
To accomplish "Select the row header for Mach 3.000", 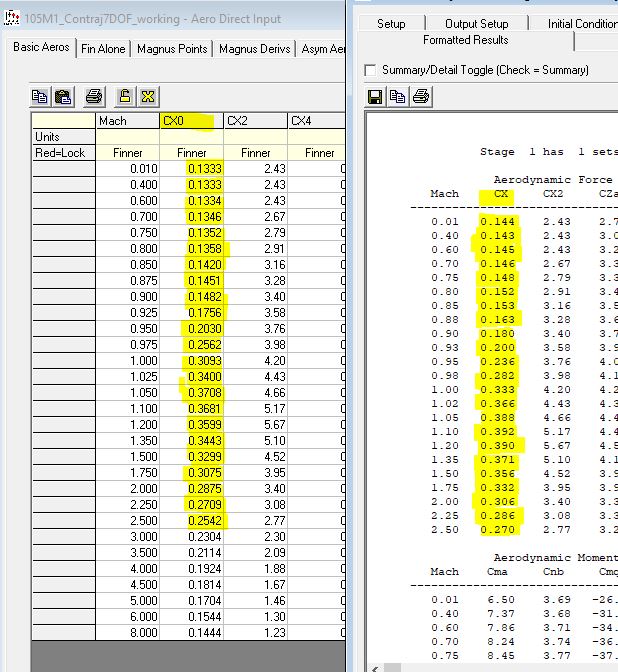I will click(64, 537).
